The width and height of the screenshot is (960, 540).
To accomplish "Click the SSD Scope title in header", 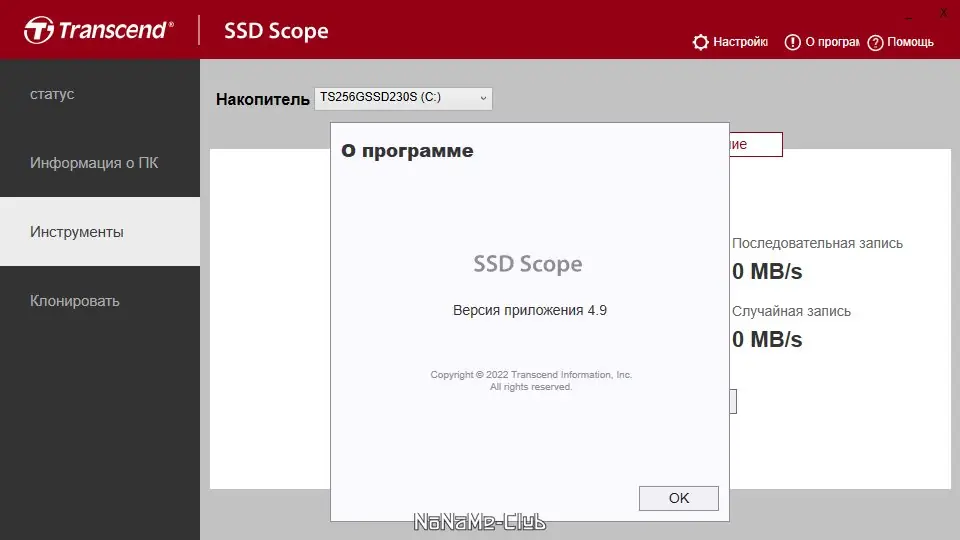I will pos(276,31).
